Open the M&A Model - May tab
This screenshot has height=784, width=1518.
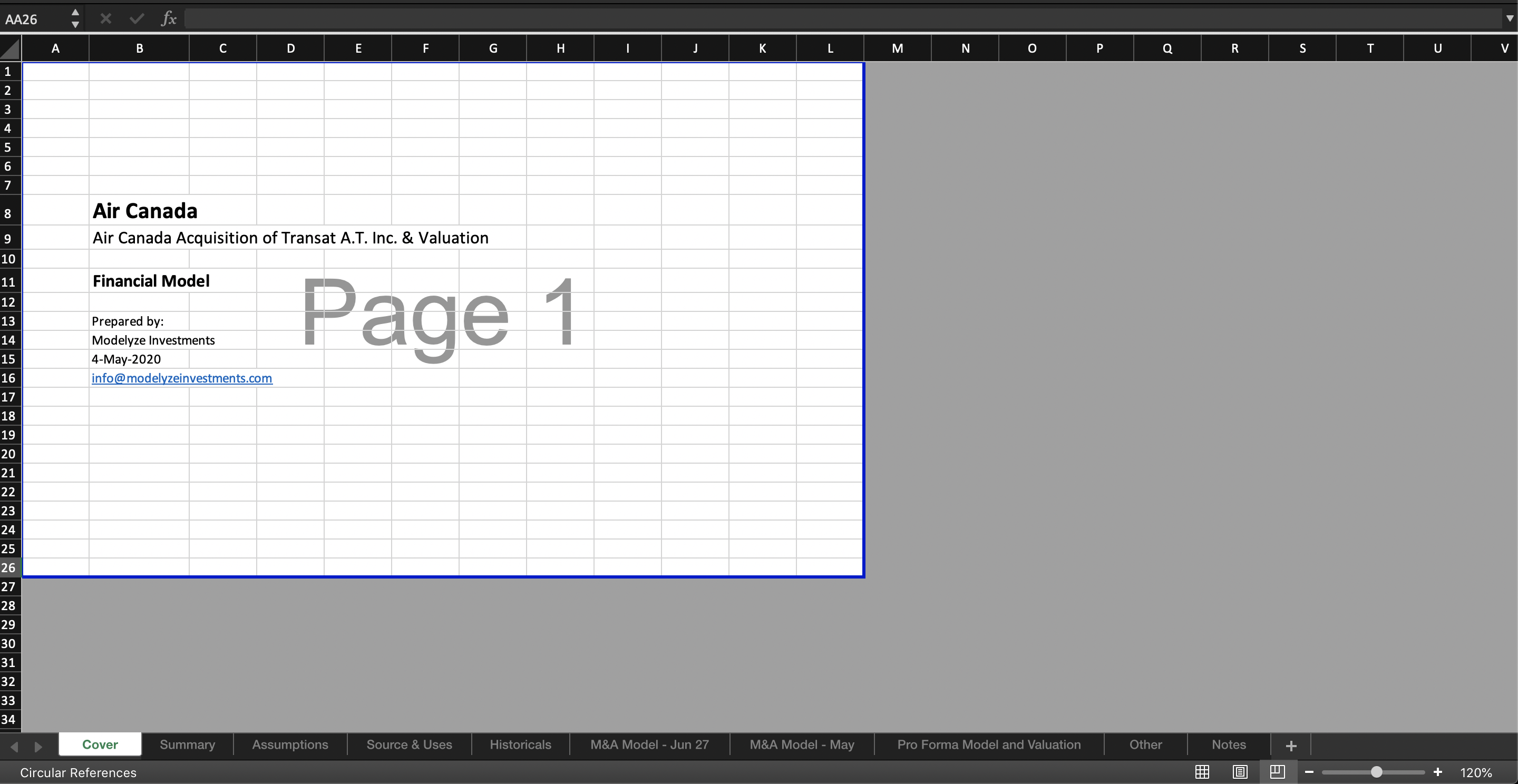click(801, 744)
